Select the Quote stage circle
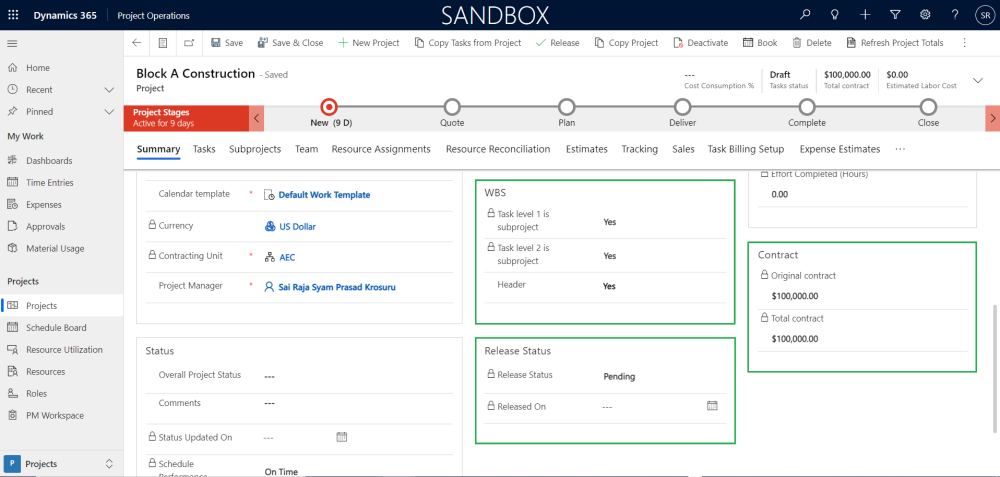 coord(452,106)
